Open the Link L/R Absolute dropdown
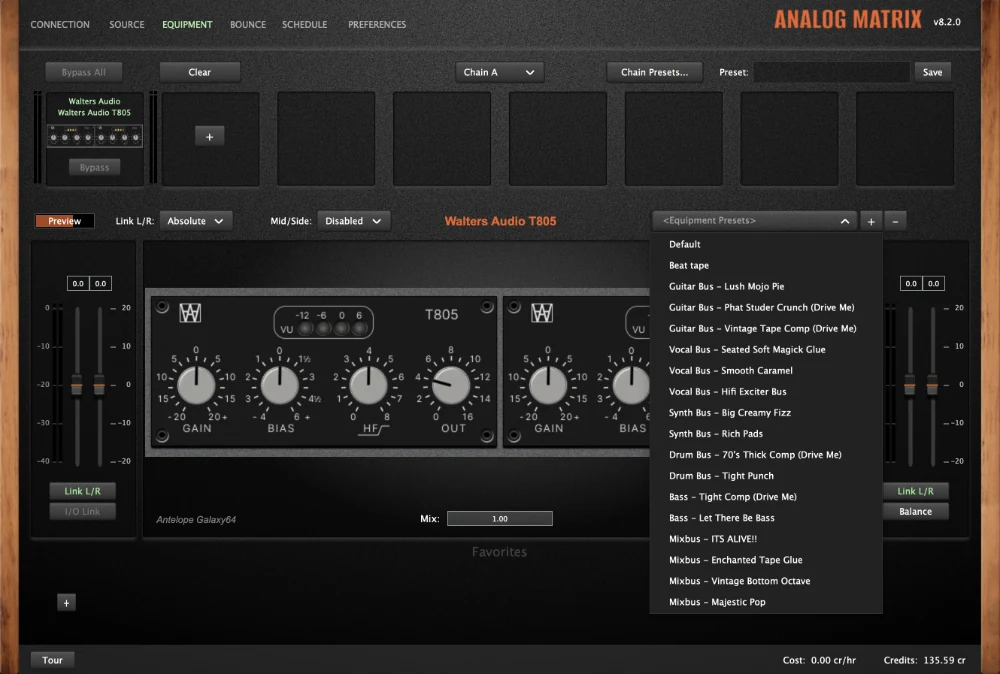The width and height of the screenshot is (1000, 674). pos(196,221)
